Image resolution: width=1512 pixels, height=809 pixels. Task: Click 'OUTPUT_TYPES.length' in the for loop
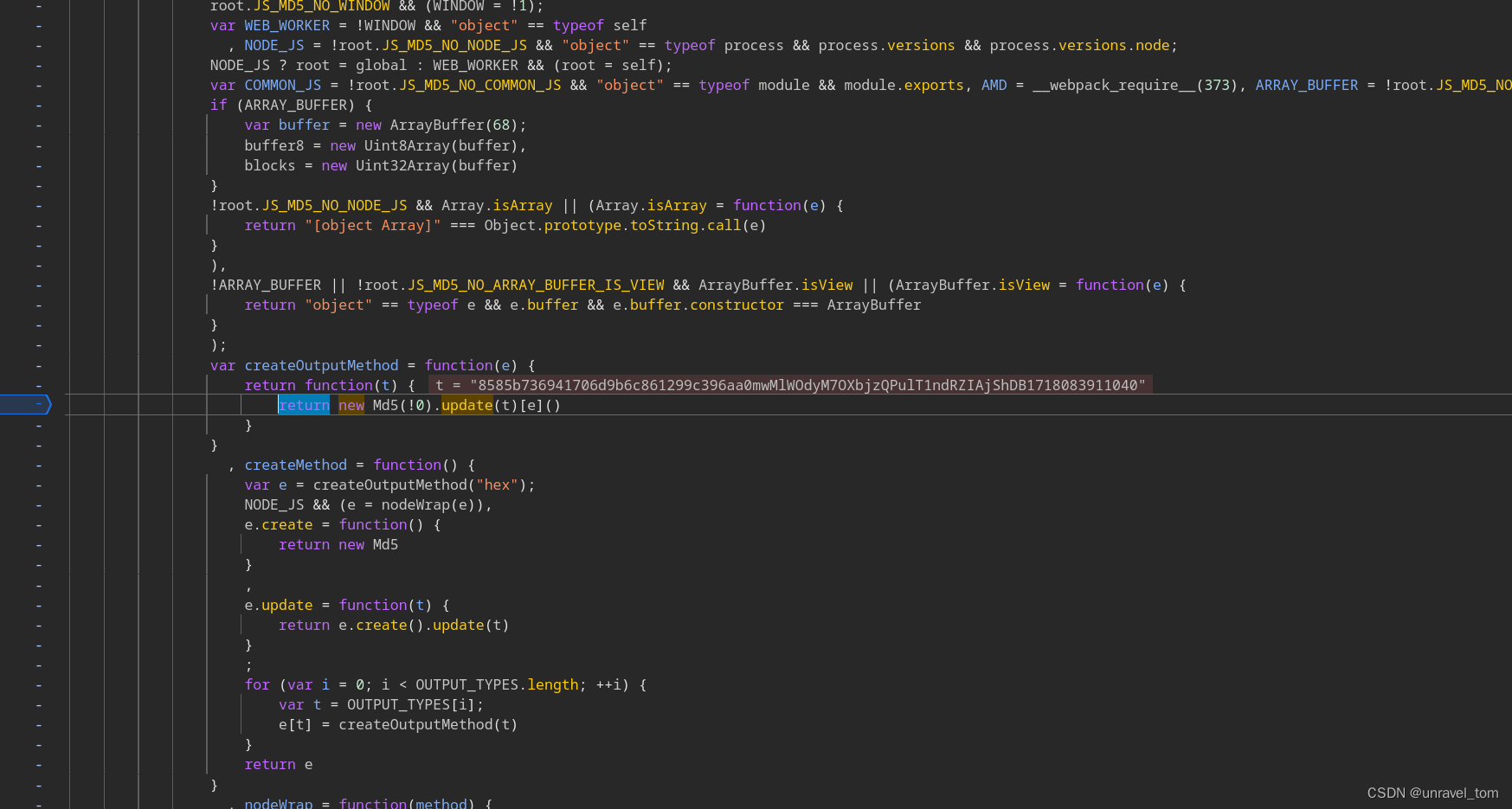[497, 684]
